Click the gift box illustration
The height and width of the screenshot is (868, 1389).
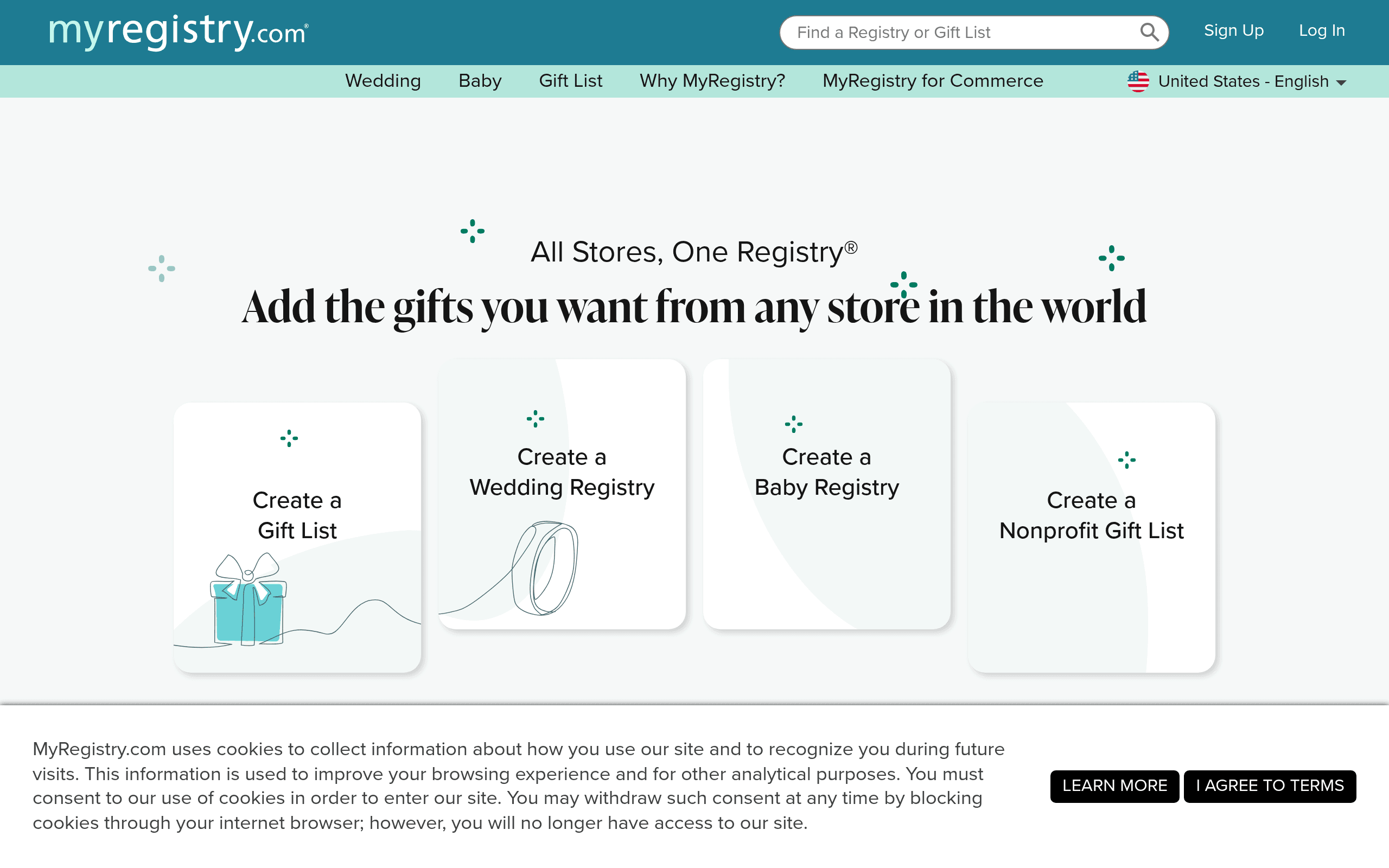248,600
